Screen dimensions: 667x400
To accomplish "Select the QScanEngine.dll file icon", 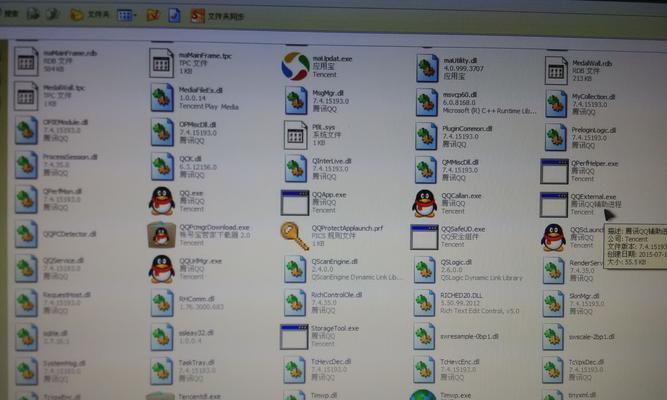I will pyautogui.click(x=295, y=269).
